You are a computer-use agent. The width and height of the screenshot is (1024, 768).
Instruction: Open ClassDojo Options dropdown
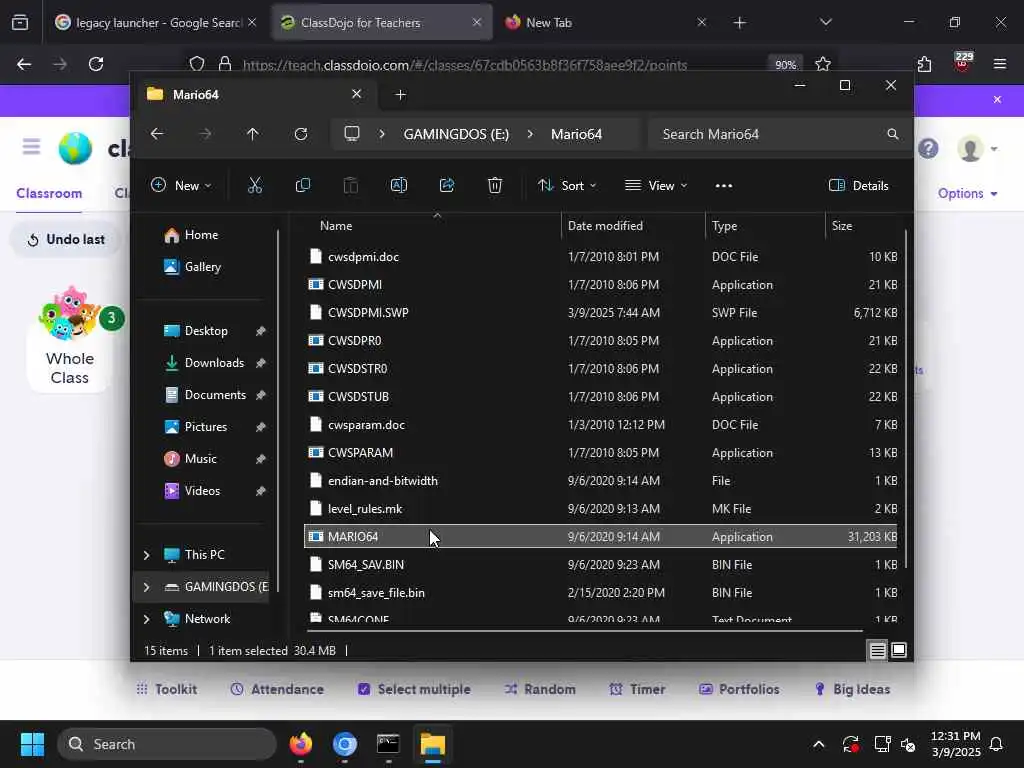[x=967, y=193]
